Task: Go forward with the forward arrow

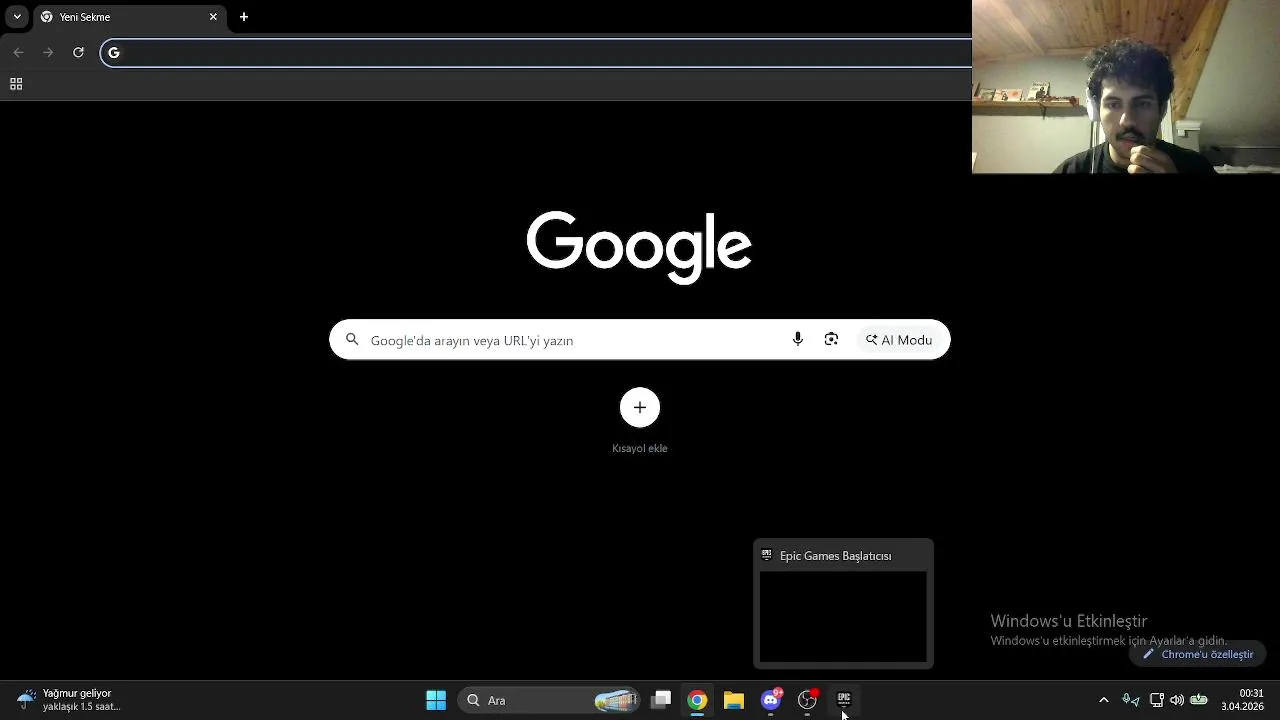Action: (48, 53)
